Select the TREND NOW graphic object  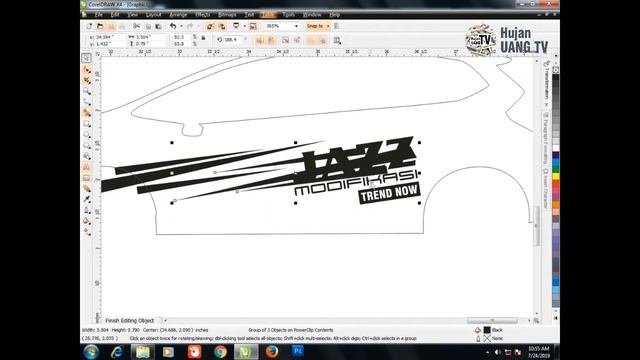pos(389,193)
